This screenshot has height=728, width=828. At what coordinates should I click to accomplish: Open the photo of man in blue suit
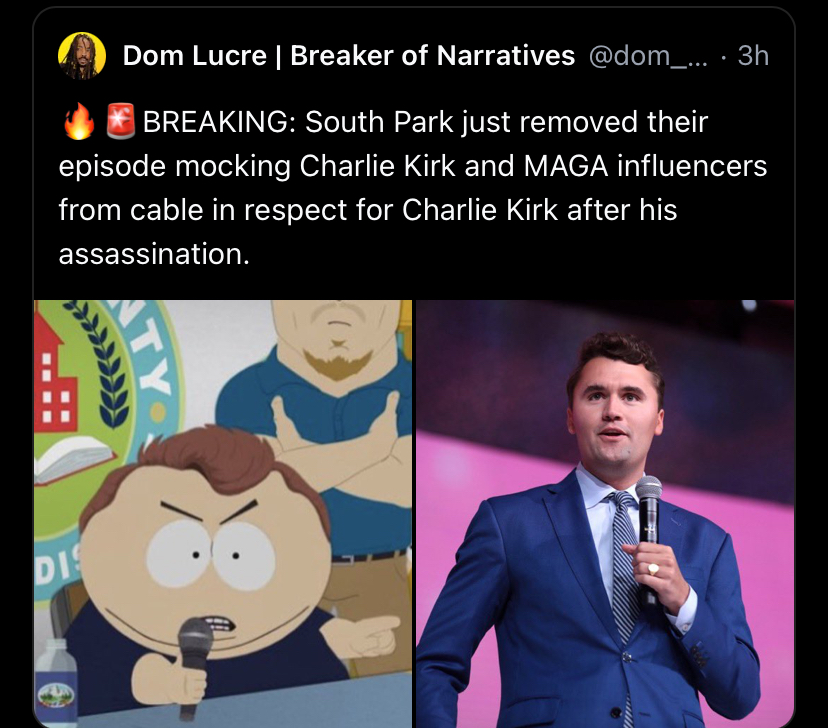[605, 514]
